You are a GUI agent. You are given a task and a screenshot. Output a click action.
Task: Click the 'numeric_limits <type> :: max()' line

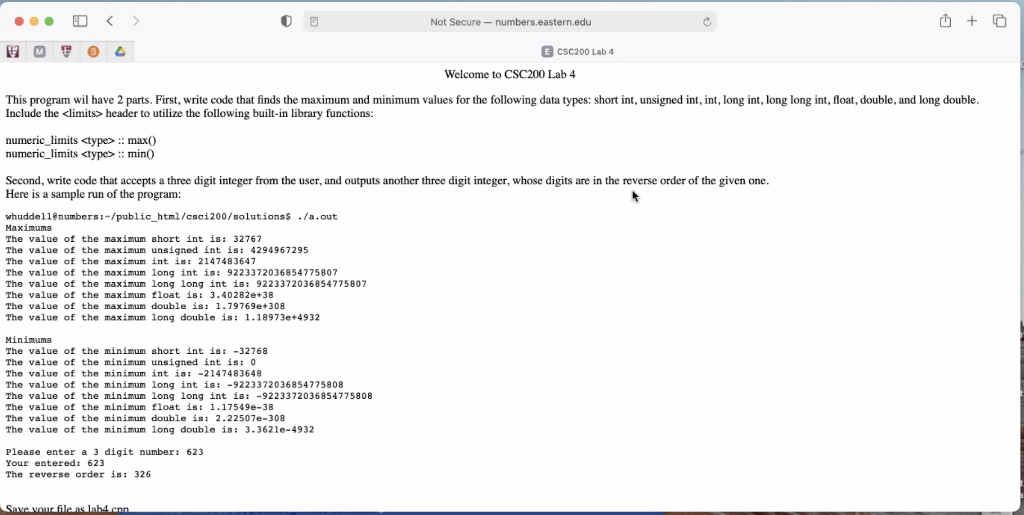(81, 140)
